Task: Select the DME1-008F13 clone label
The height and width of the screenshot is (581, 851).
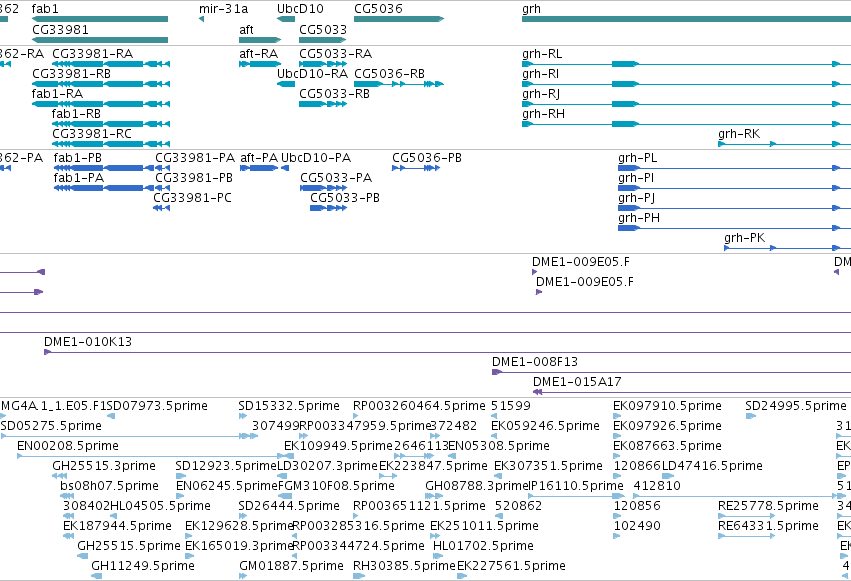Action: coord(535,362)
